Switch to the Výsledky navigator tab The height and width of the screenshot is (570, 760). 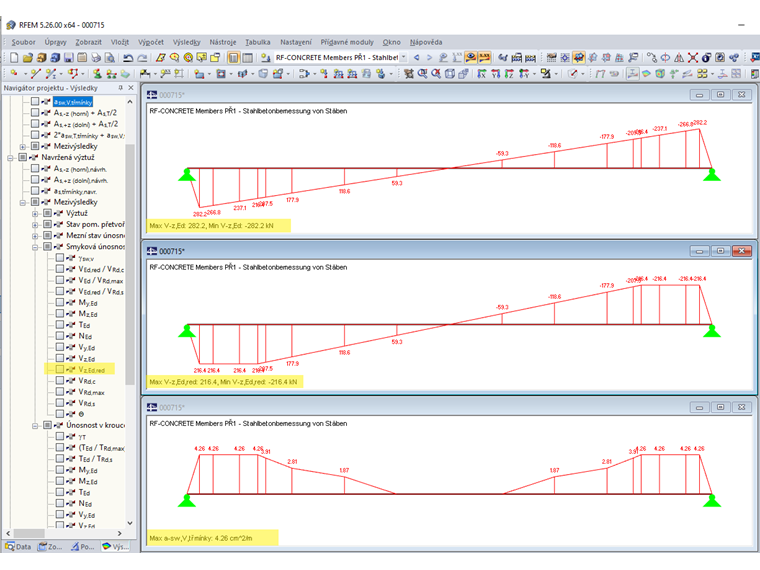[x=115, y=547]
